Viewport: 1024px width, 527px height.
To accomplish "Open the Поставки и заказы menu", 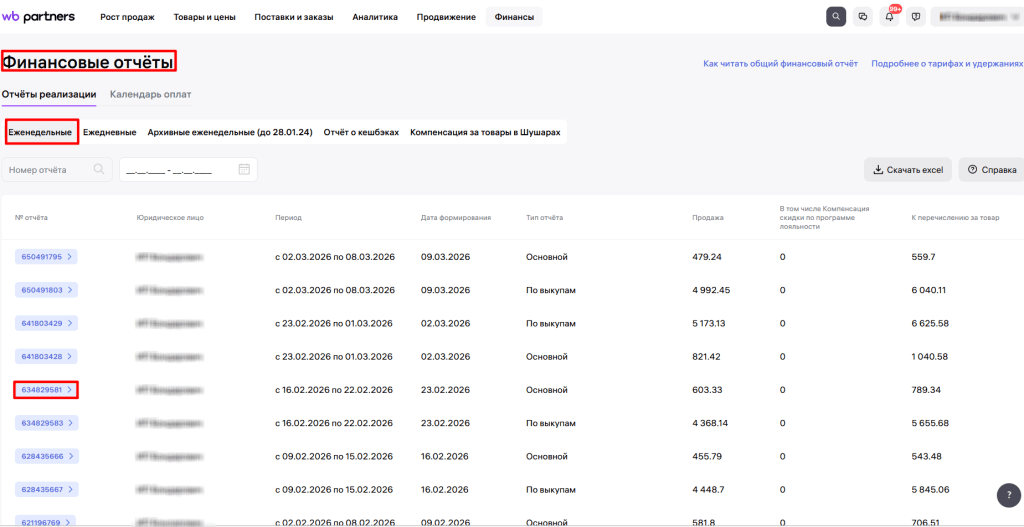I will coord(294,17).
